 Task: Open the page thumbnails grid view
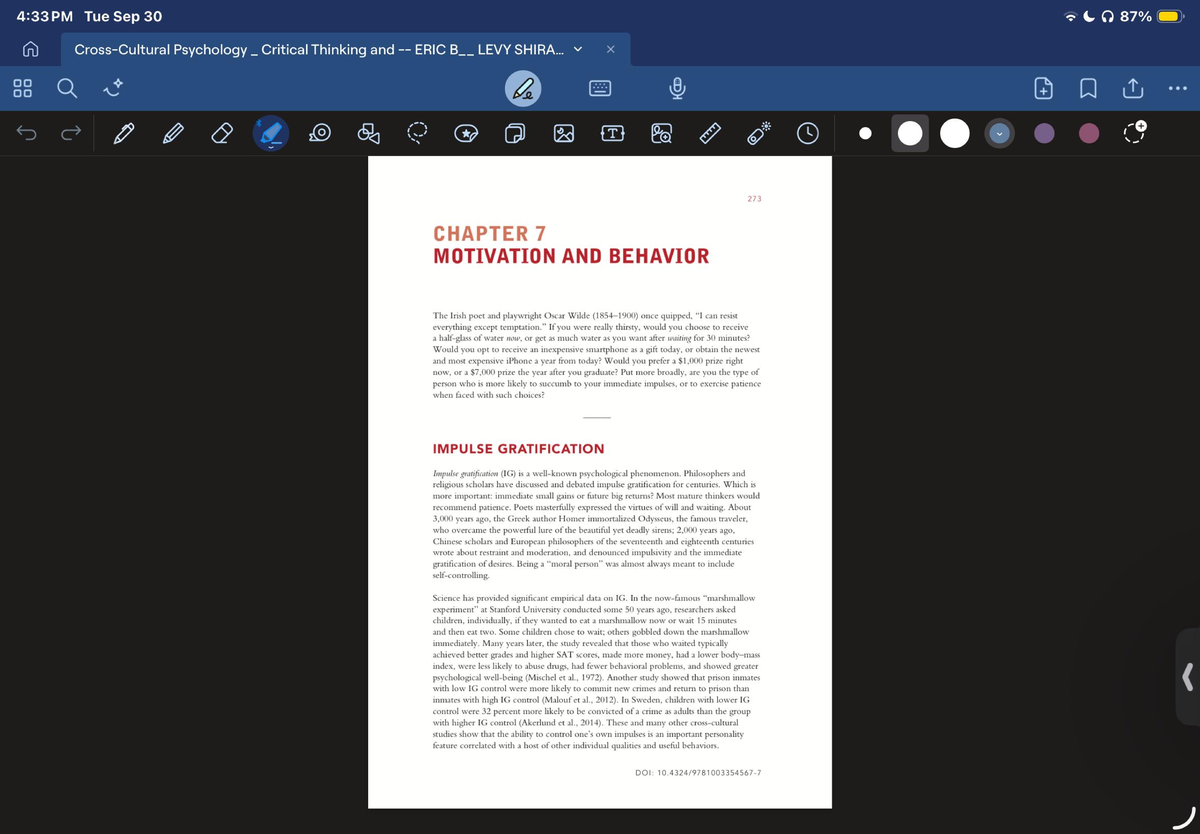coord(22,89)
